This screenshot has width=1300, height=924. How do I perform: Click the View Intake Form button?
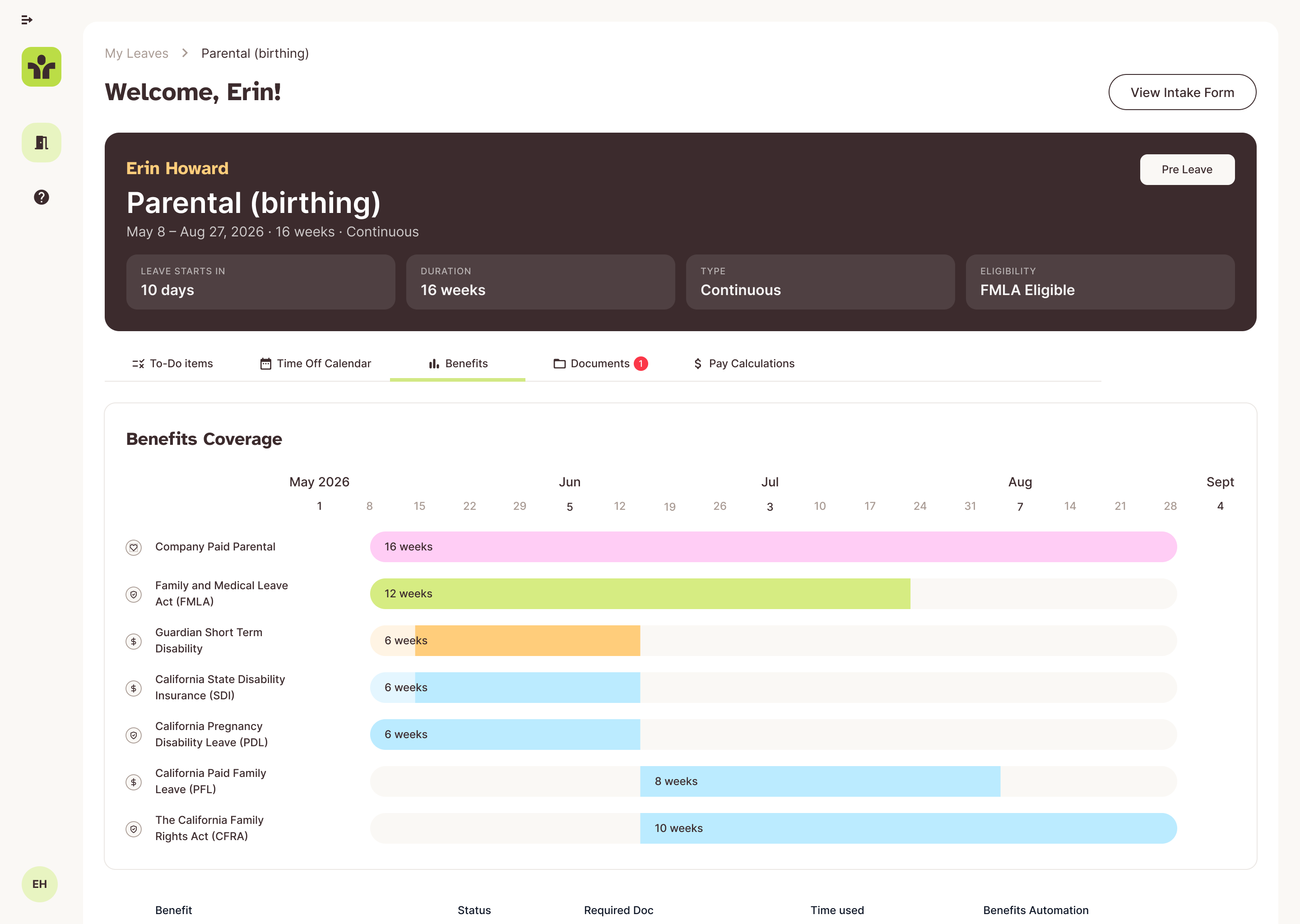(1182, 92)
